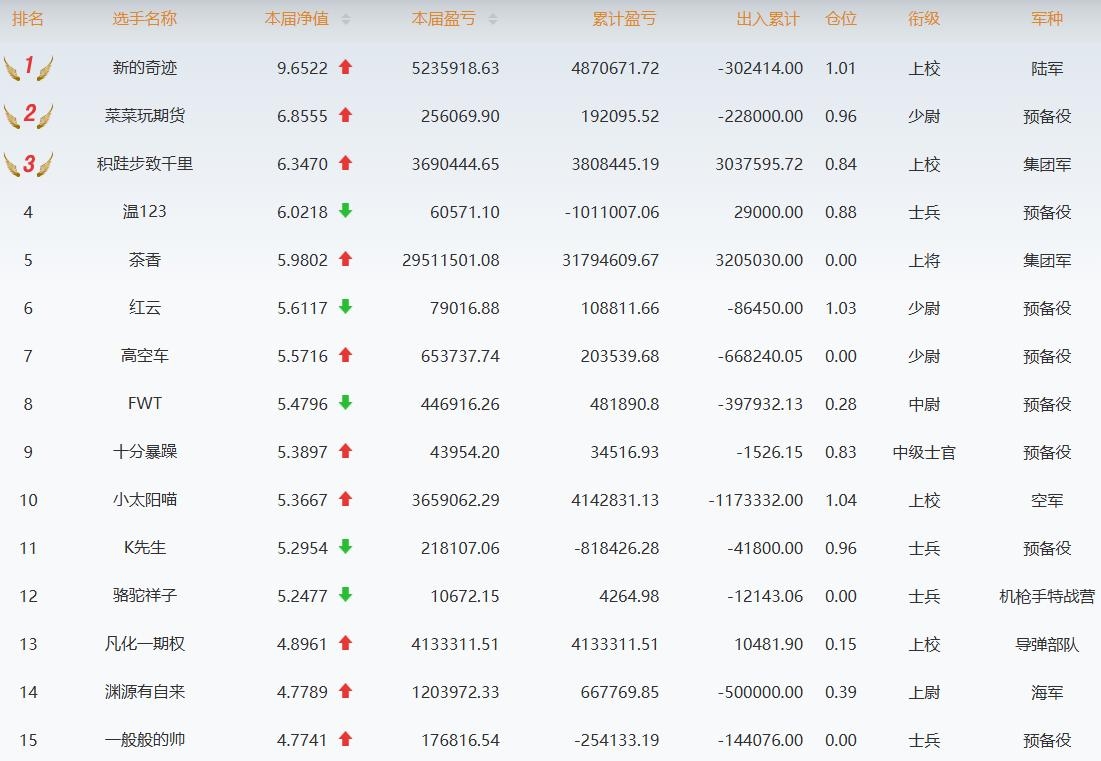Select the 小太阳喵 row at rank 10

(x=550, y=500)
